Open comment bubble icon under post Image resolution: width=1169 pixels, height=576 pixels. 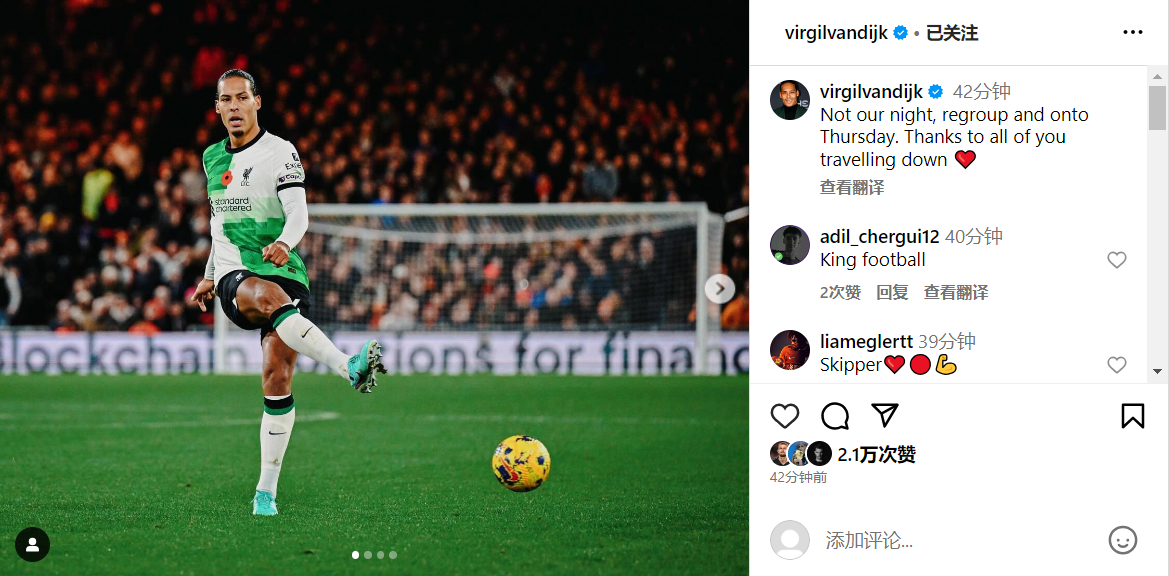[x=835, y=416]
